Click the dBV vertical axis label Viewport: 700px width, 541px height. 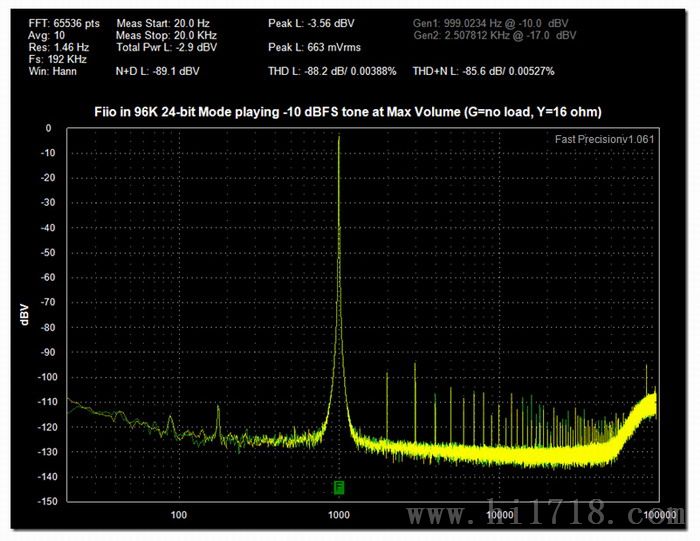(x=24, y=315)
